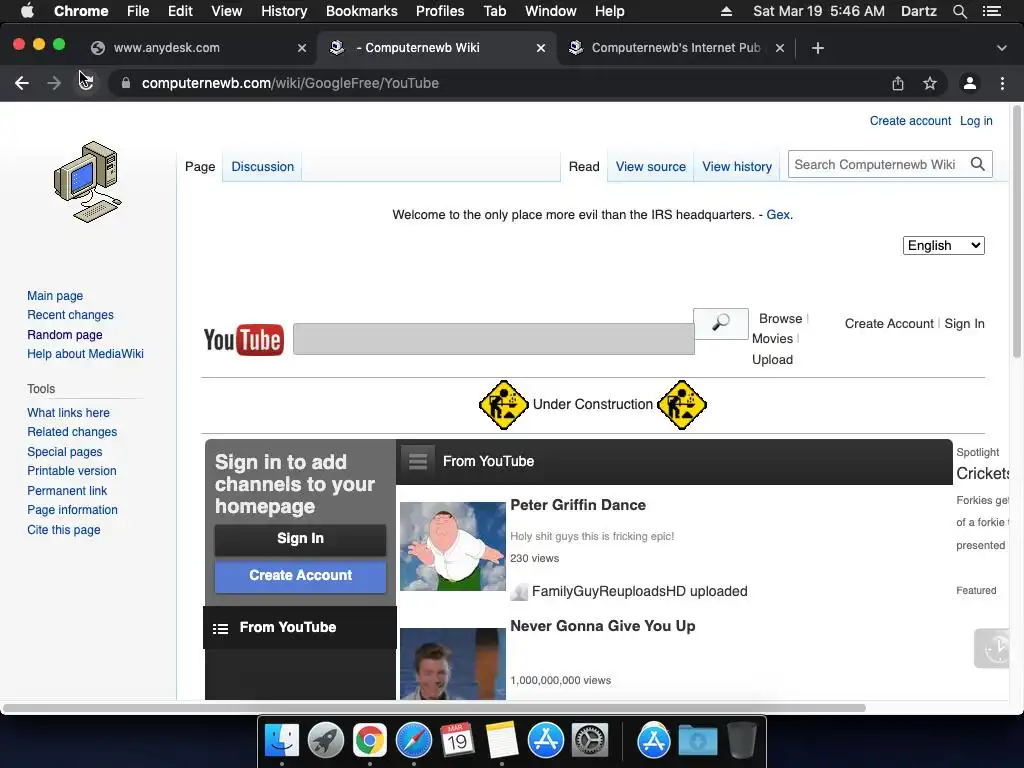Click the gray YouTube search field

(494, 339)
